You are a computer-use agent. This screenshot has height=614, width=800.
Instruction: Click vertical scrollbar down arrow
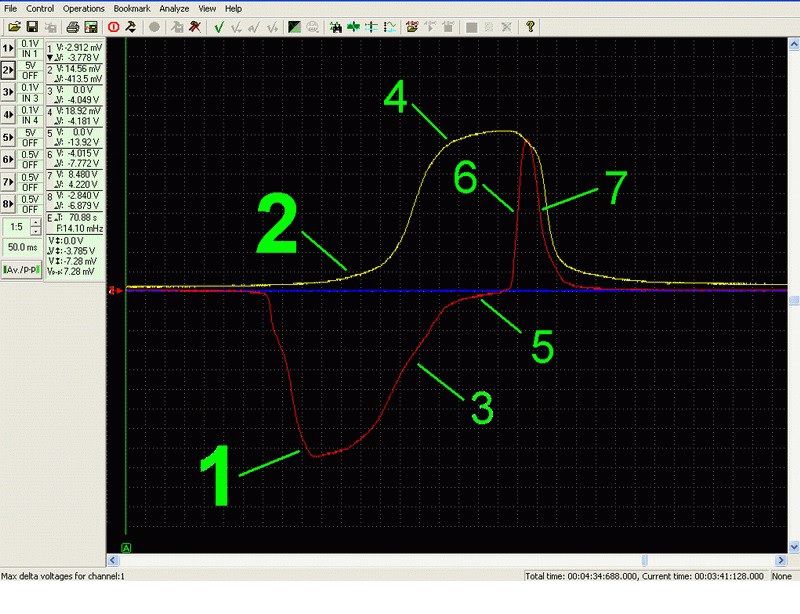(794, 548)
